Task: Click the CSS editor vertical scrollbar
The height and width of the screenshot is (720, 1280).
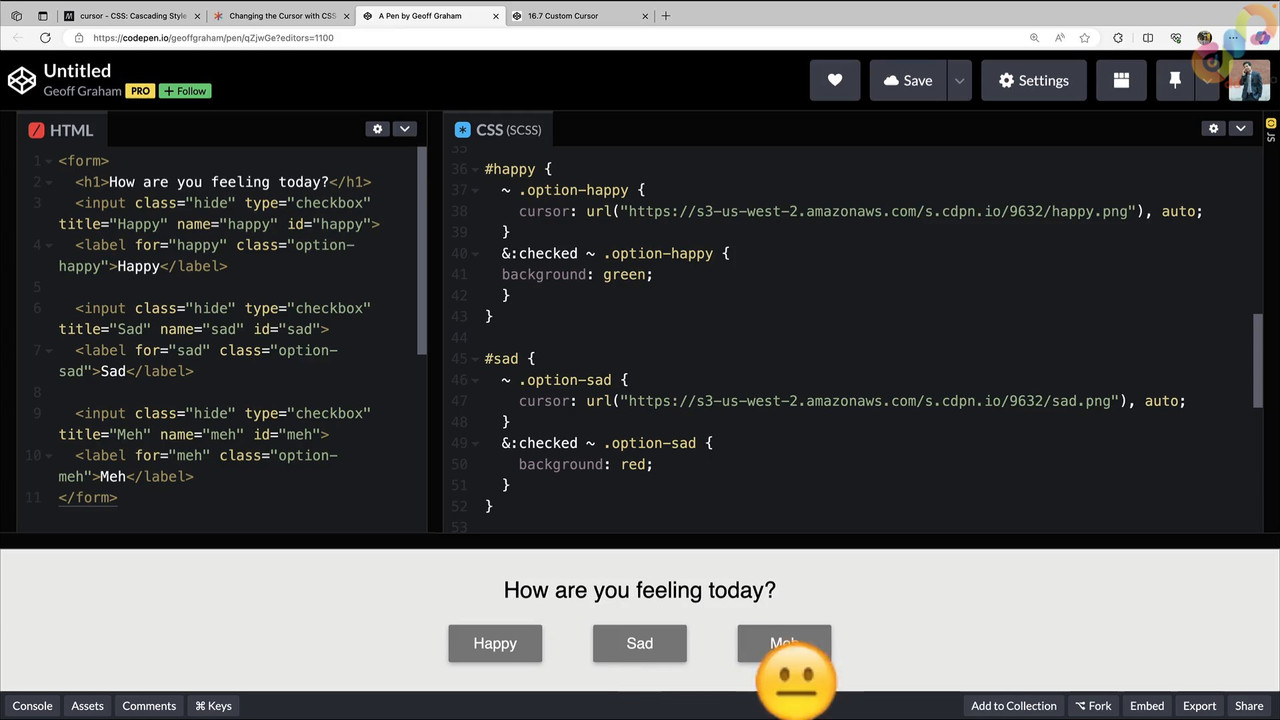Action: (x=1257, y=360)
